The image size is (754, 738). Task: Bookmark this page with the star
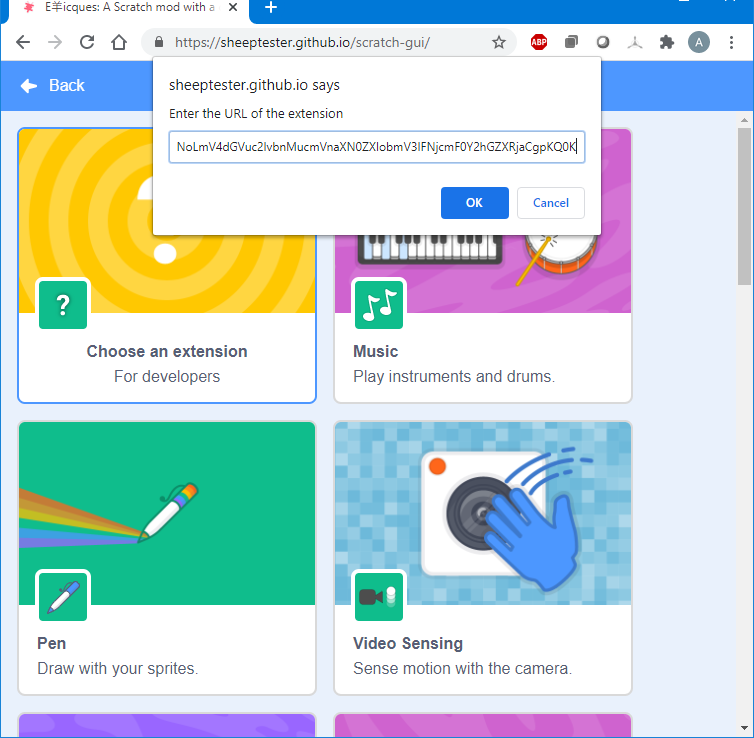[499, 42]
